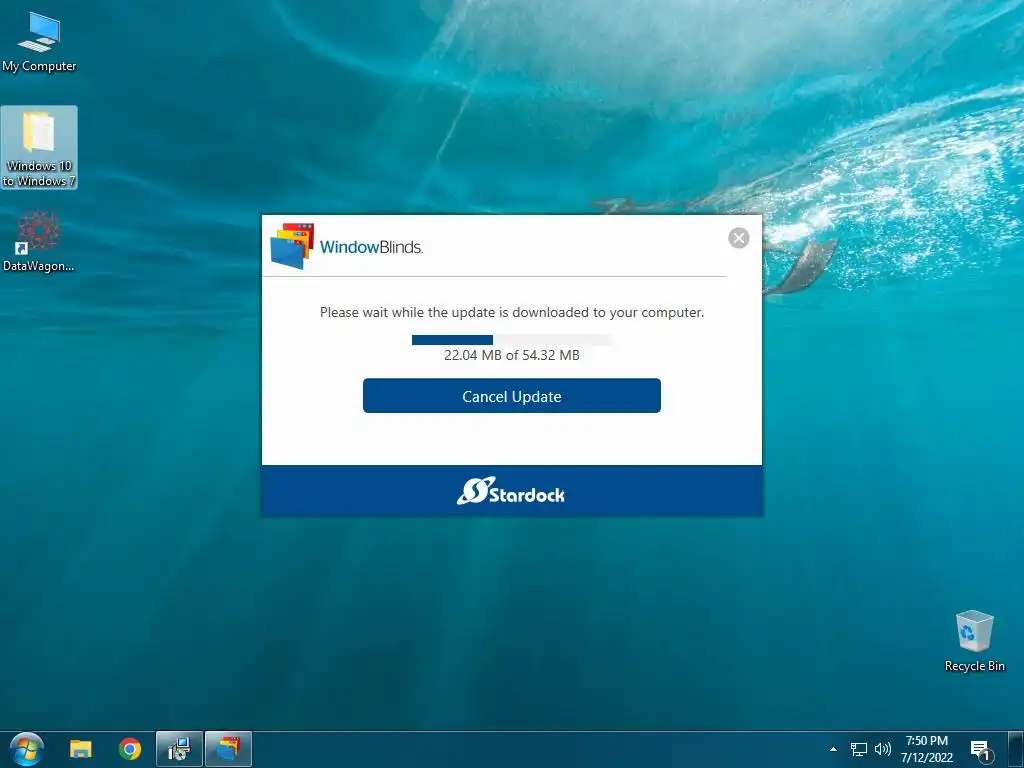Click the Show Desktop strip in taskbar

click(1016, 749)
